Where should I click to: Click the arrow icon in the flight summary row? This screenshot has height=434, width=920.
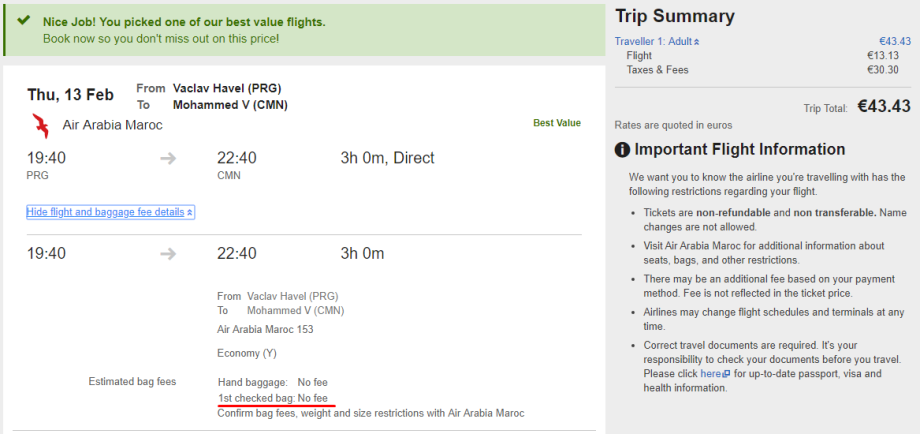tap(168, 158)
